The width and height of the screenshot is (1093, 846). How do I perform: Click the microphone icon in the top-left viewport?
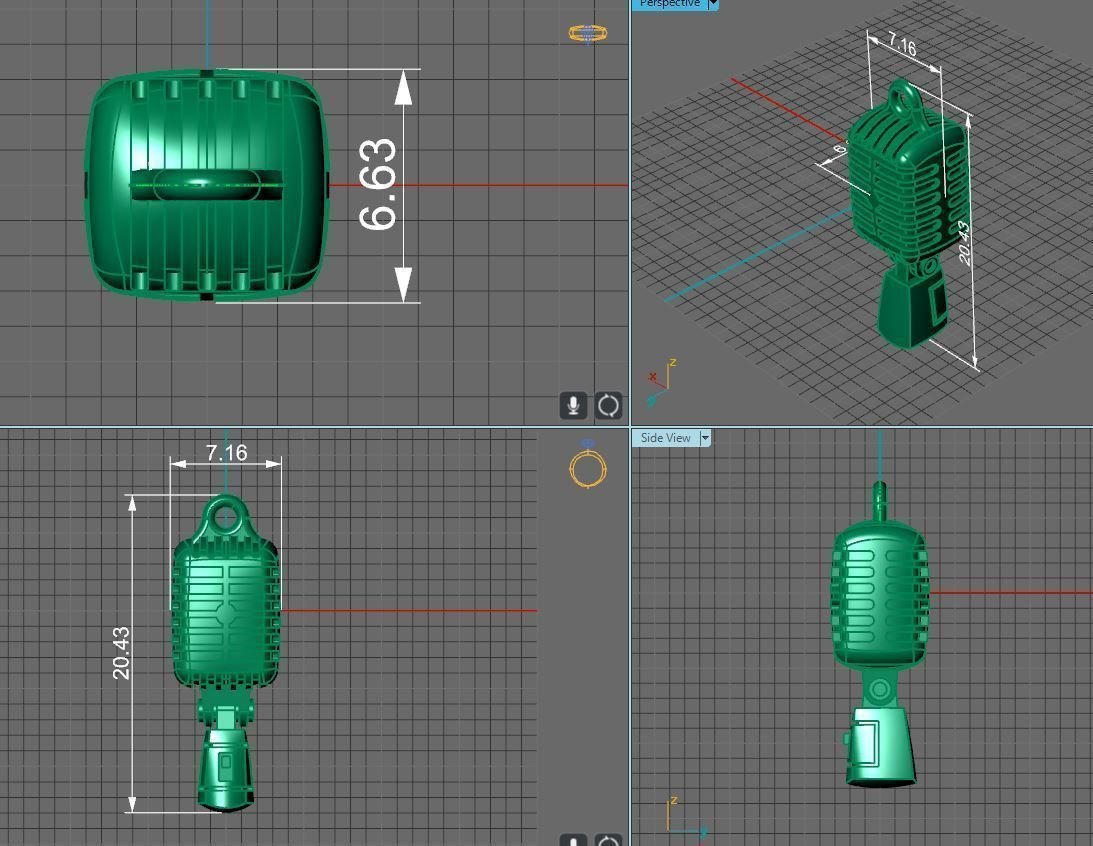pyautogui.click(x=573, y=405)
